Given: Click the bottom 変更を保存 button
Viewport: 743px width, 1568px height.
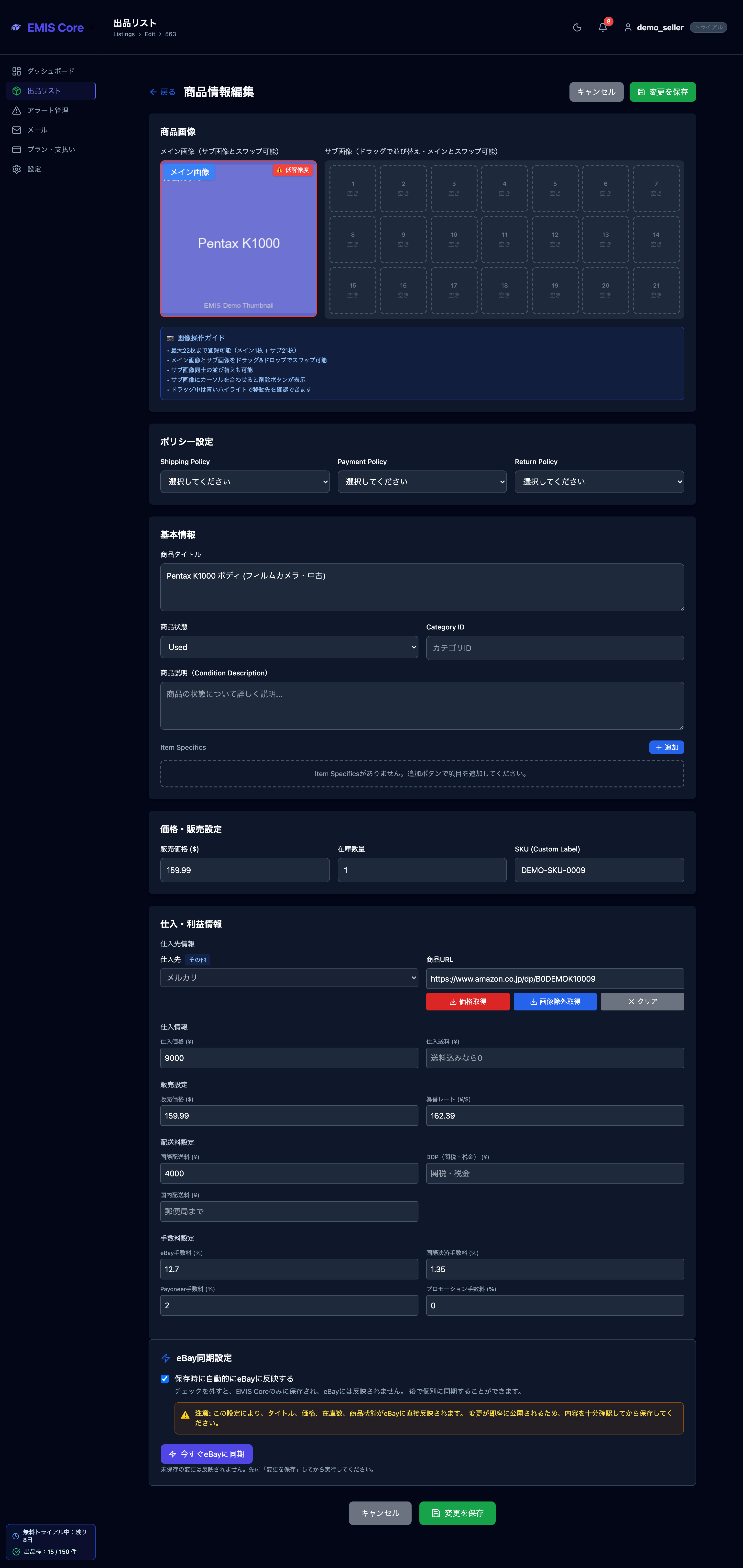Looking at the screenshot, I should click(x=458, y=1513).
